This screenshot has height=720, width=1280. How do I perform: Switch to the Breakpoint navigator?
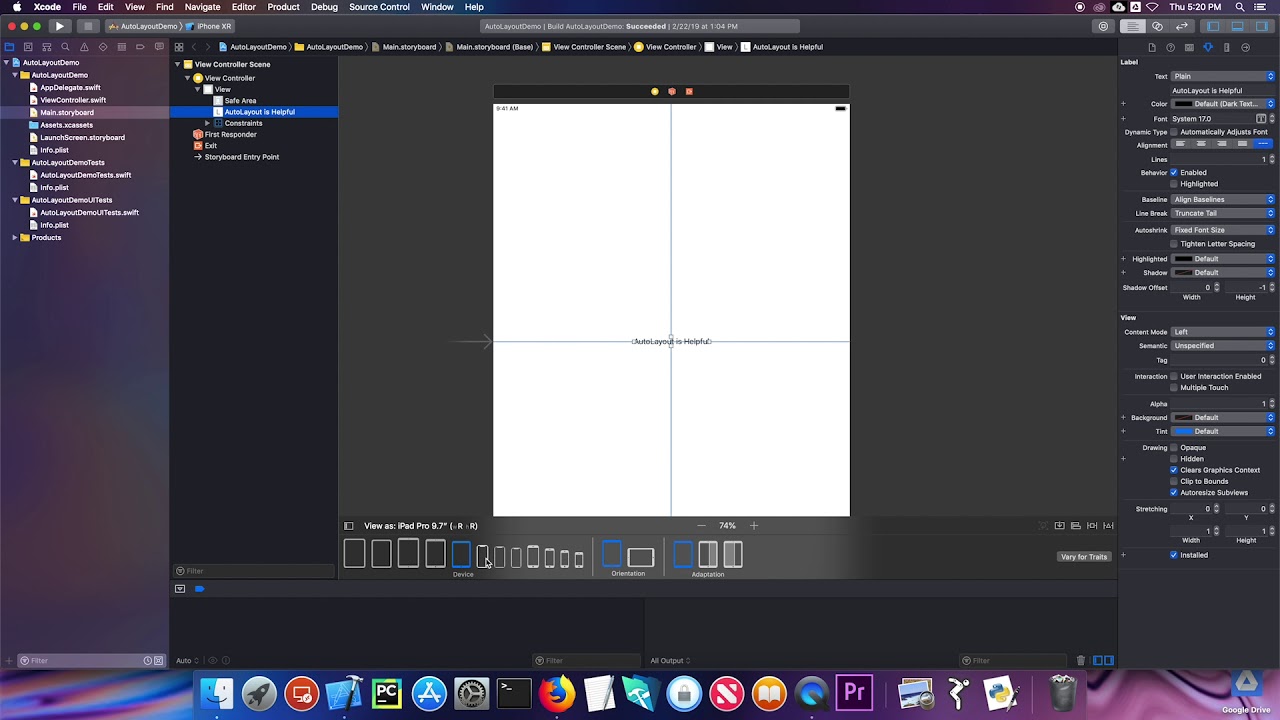(x=140, y=47)
